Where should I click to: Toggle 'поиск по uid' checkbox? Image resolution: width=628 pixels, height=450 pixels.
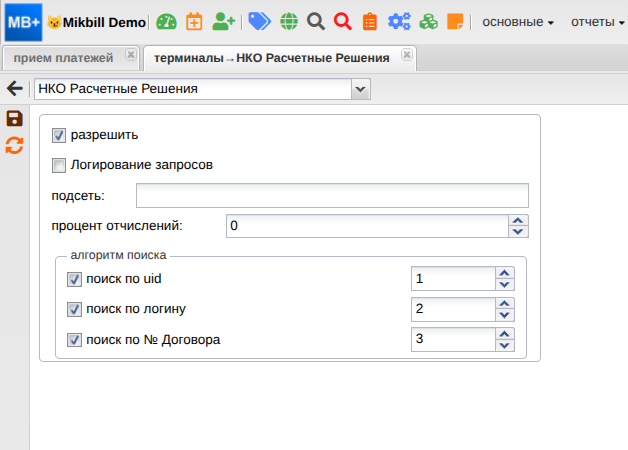point(74,279)
